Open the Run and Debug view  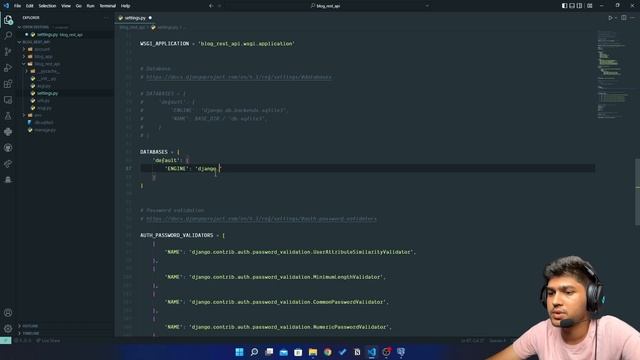tap(8, 68)
